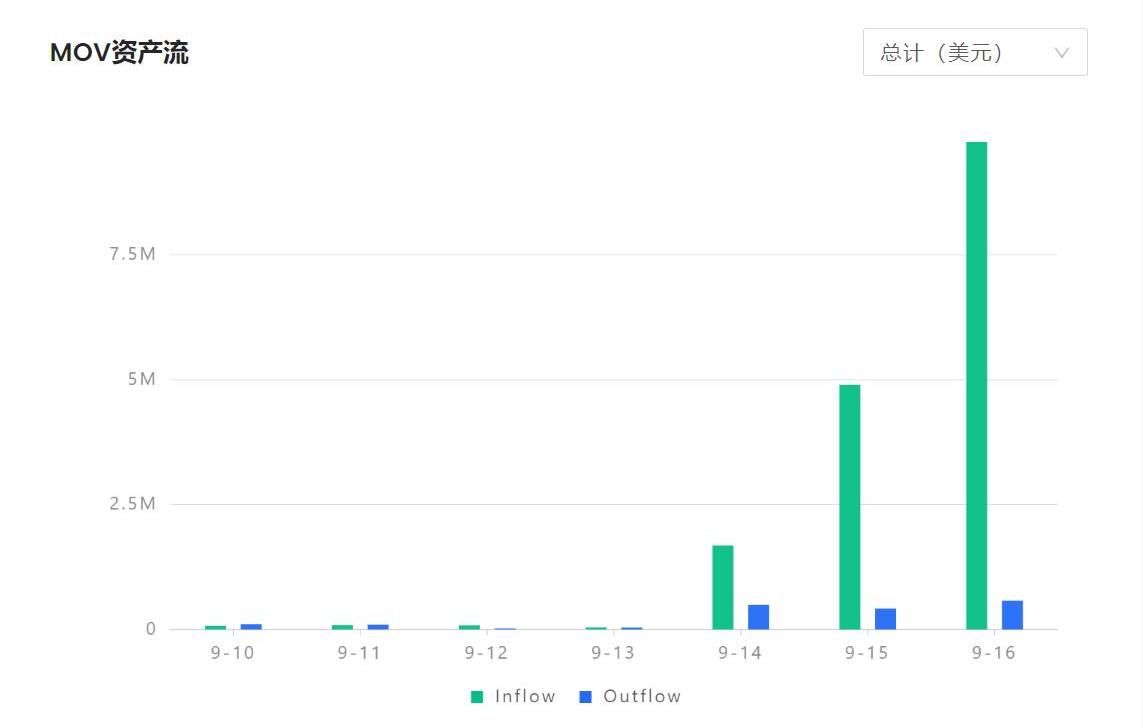Open the 总计（美元） dropdown
Image resolution: width=1143 pixels, height=728 pixels.
pos(974,52)
